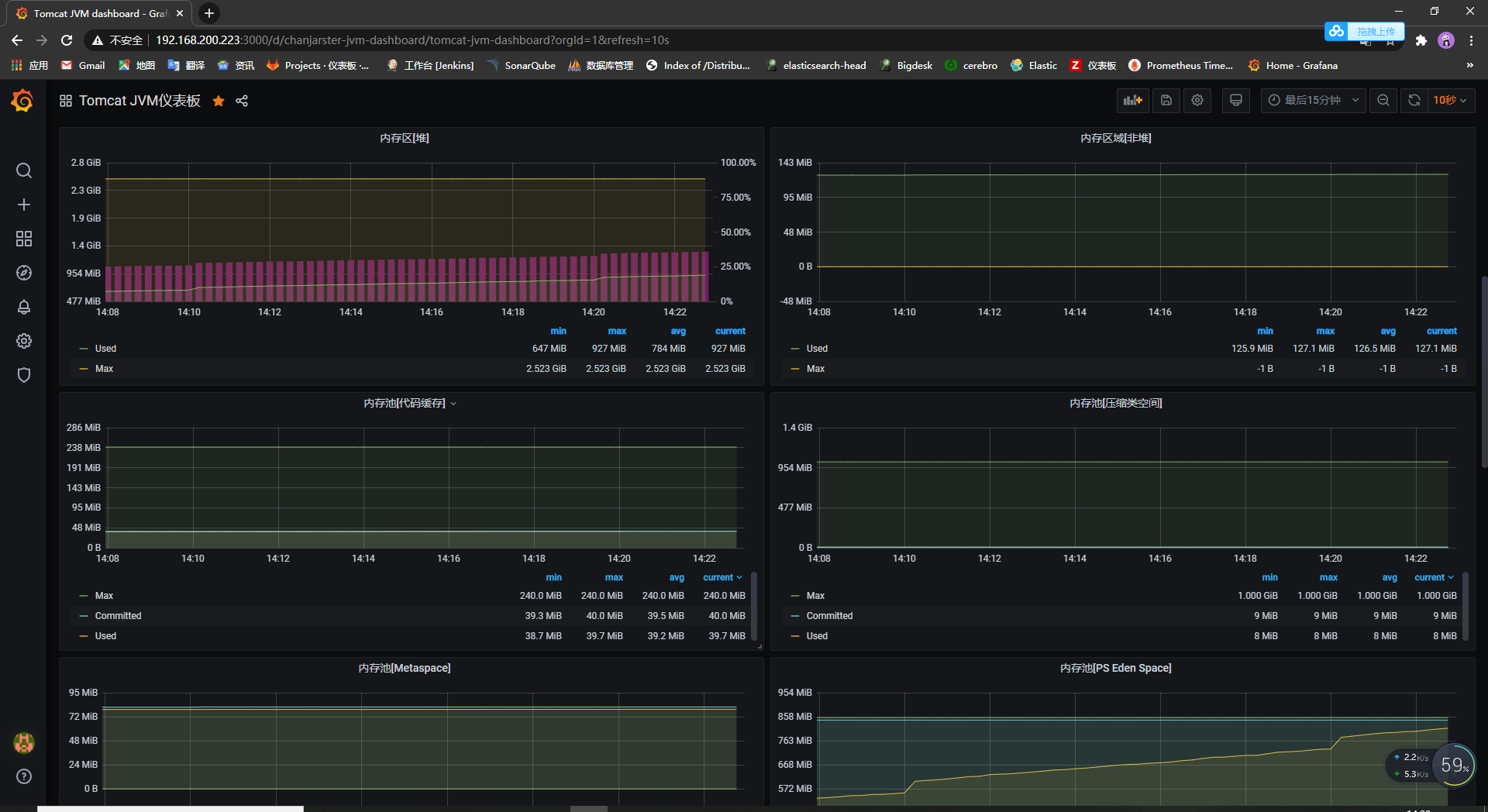1488x812 pixels.
Task: Click the Add panel icon
Action: click(x=1133, y=100)
